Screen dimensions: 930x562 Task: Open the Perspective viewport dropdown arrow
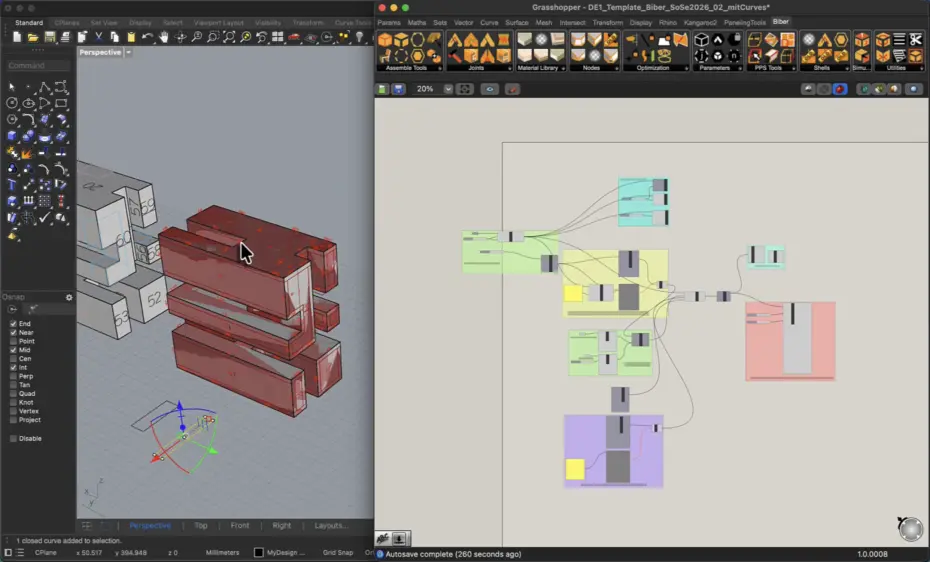128,52
